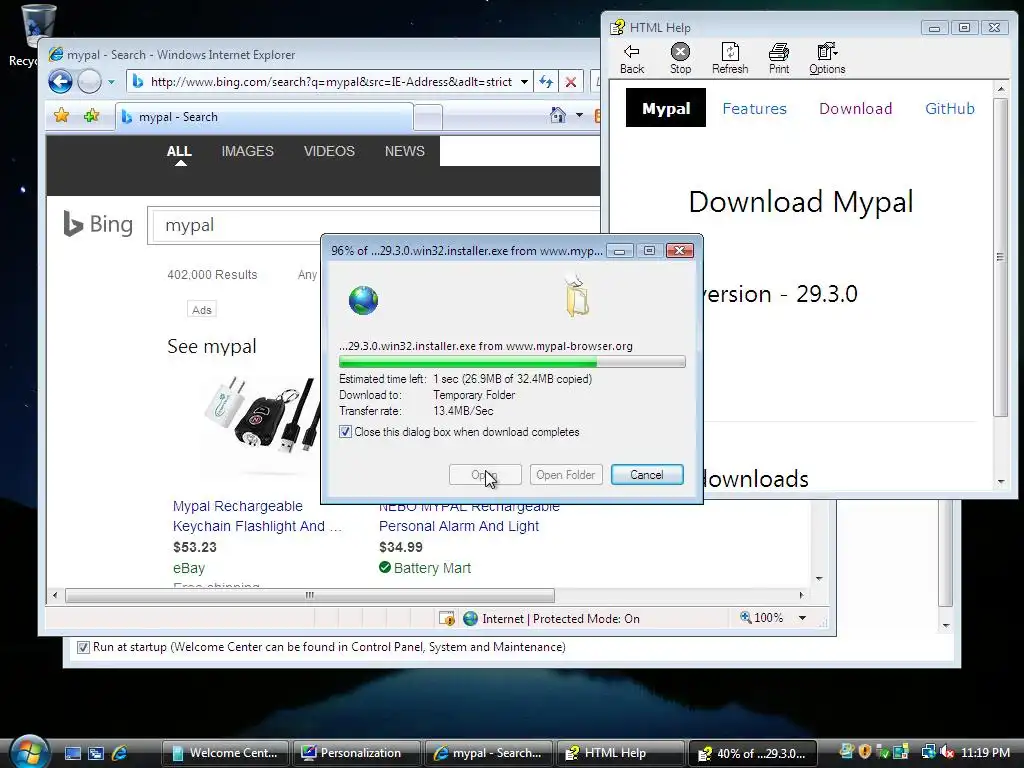
Task: Open the Windows Start orb
Action: (28, 752)
